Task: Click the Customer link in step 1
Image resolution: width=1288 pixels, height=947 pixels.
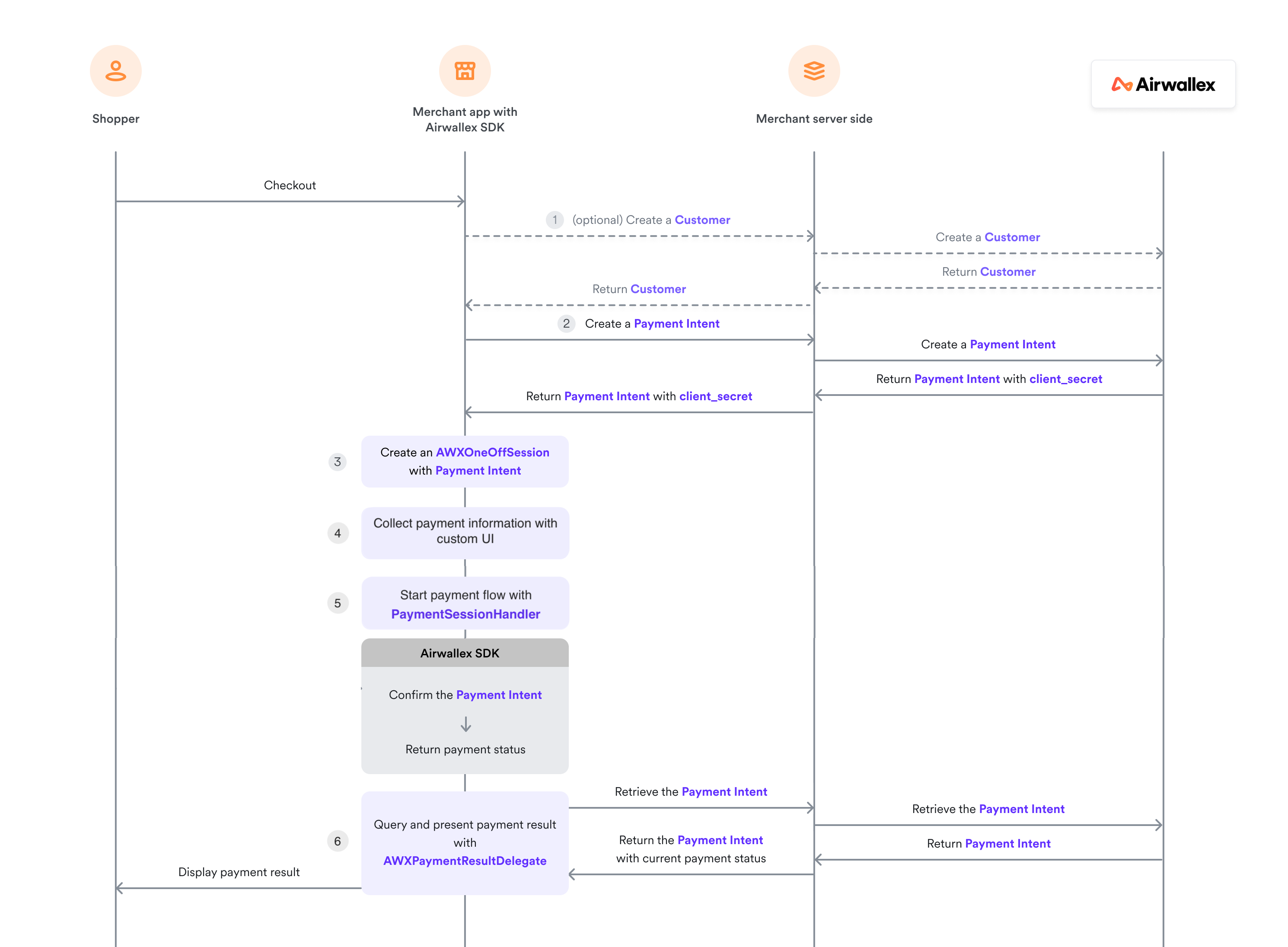Action: click(701, 220)
